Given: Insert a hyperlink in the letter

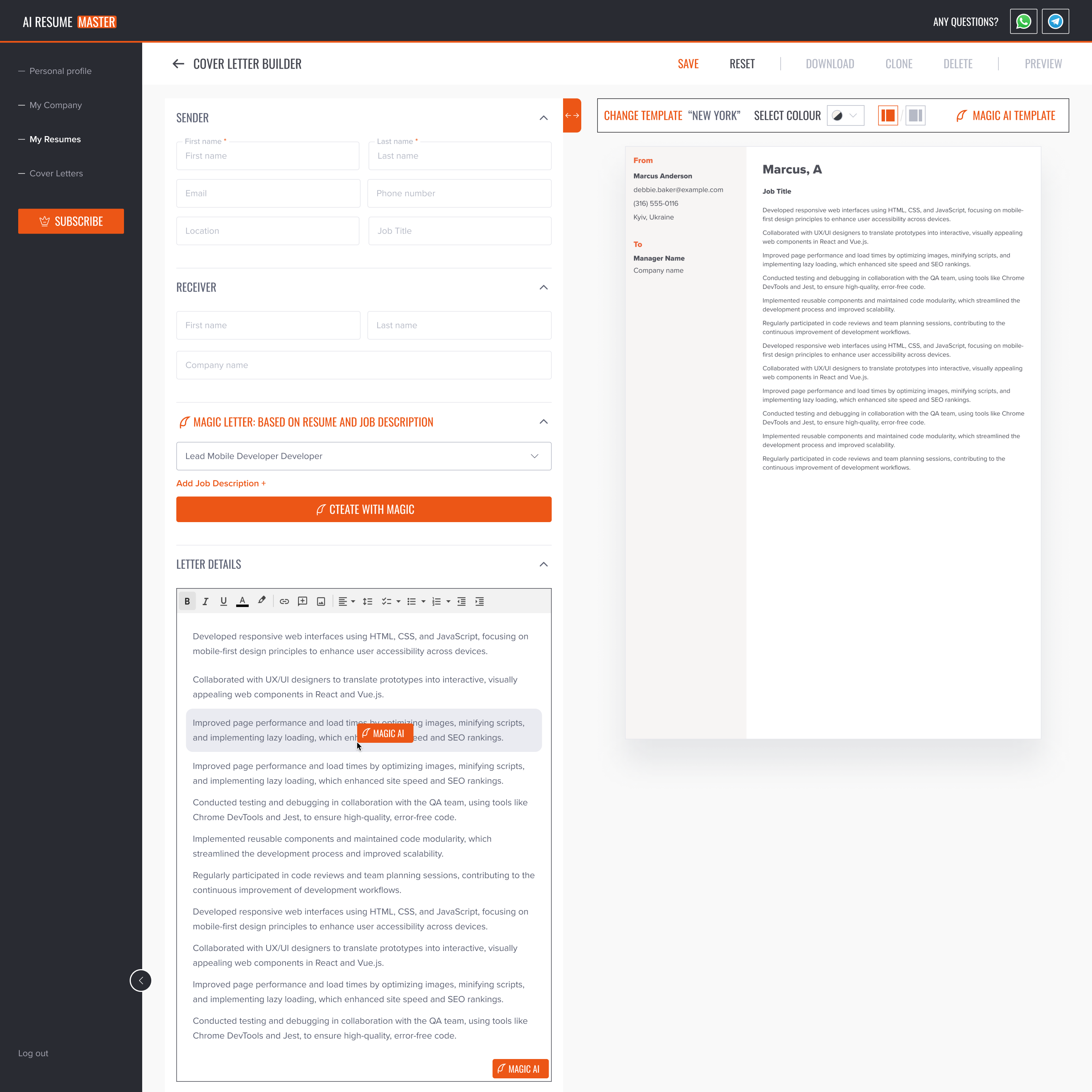Looking at the screenshot, I should [x=284, y=601].
